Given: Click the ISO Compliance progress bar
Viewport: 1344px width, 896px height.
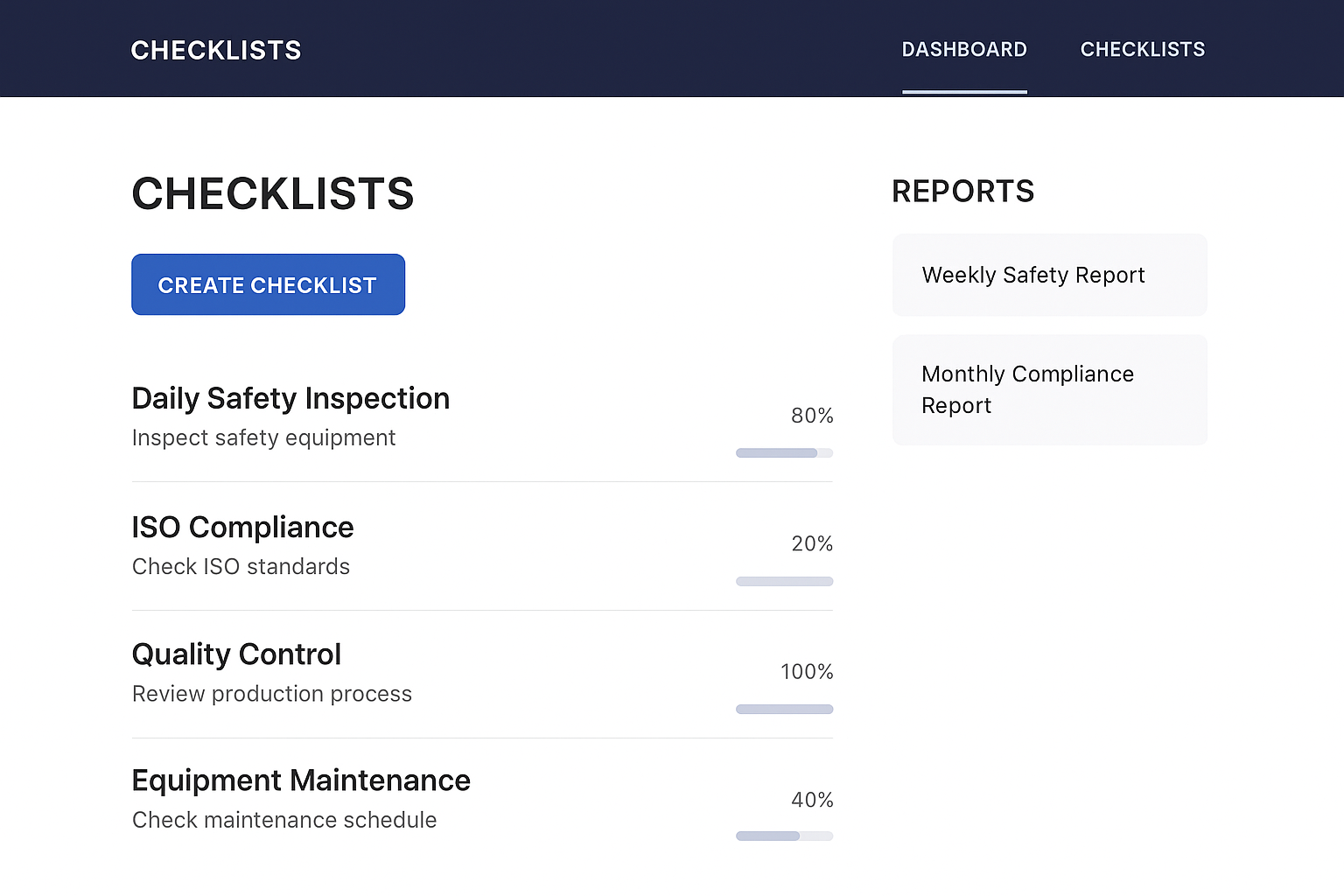Looking at the screenshot, I should pos(784,581).
